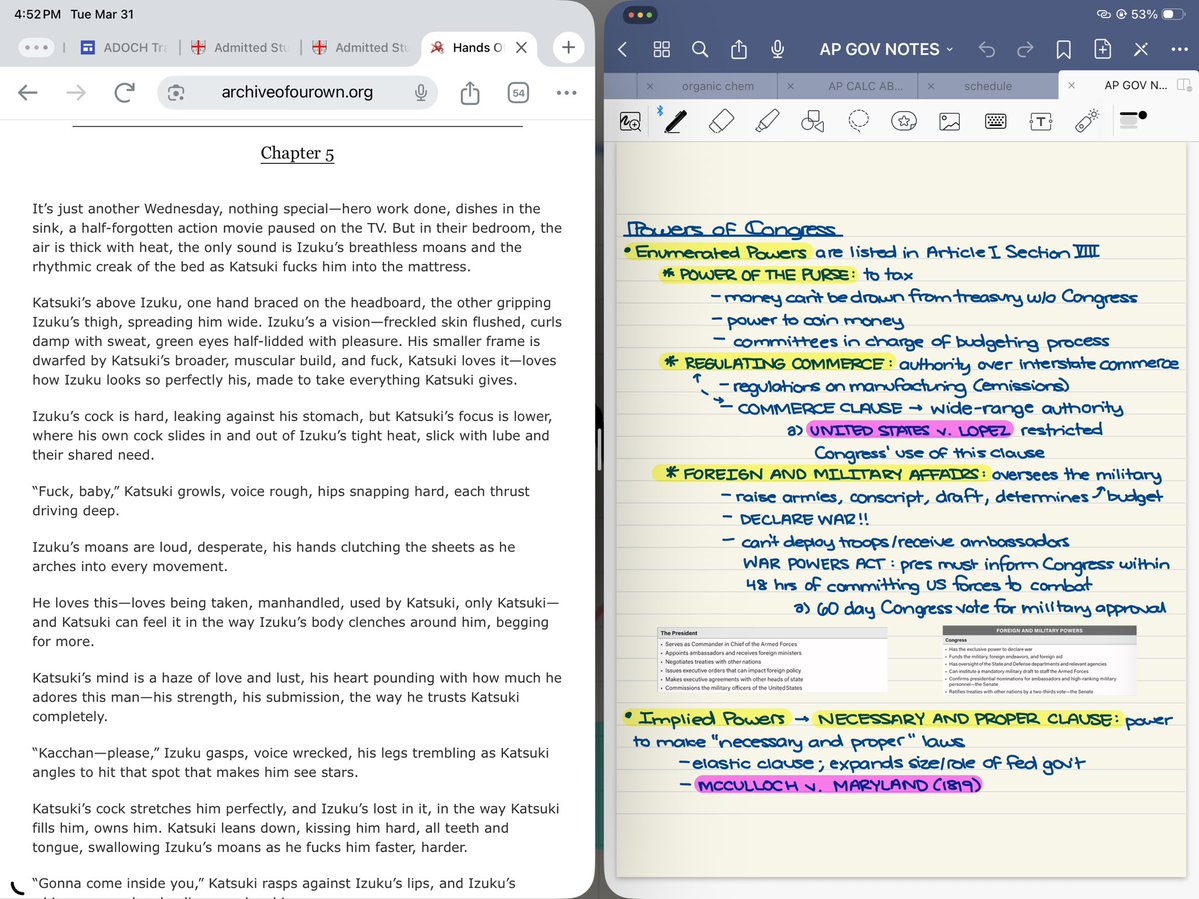Switch to the schedule tab

[987, 86]
